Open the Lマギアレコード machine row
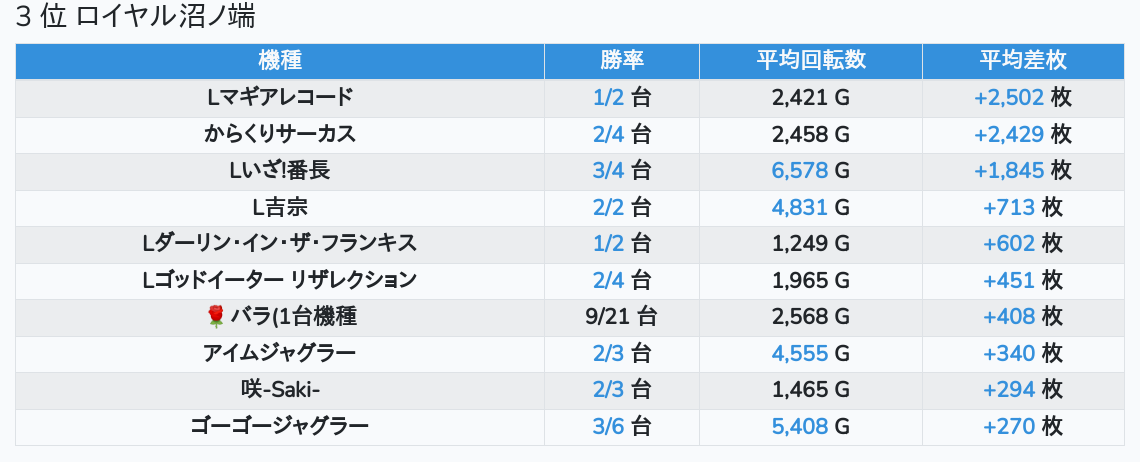Screen dimensions: 1140x462 pyautogui.click(x=280, y=97)
